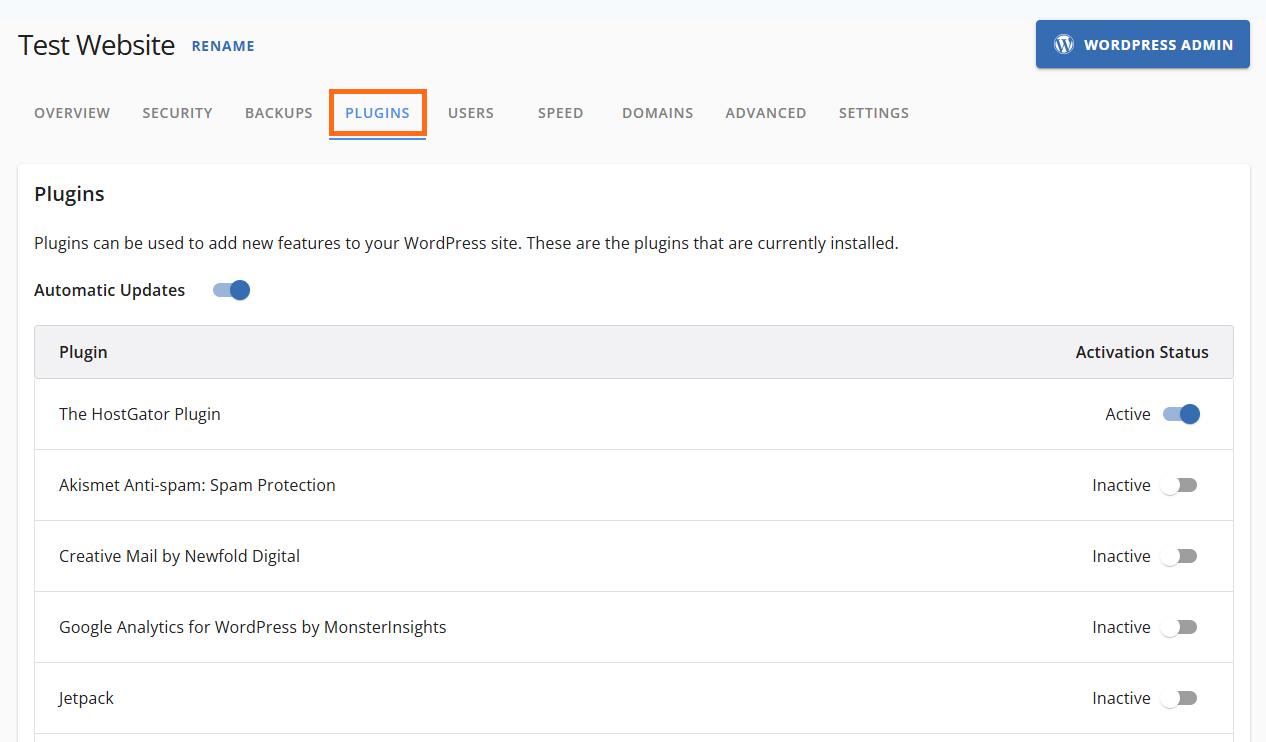Disable the Automatic Updates toggle
1266x742 pixels.
(231, 290)
